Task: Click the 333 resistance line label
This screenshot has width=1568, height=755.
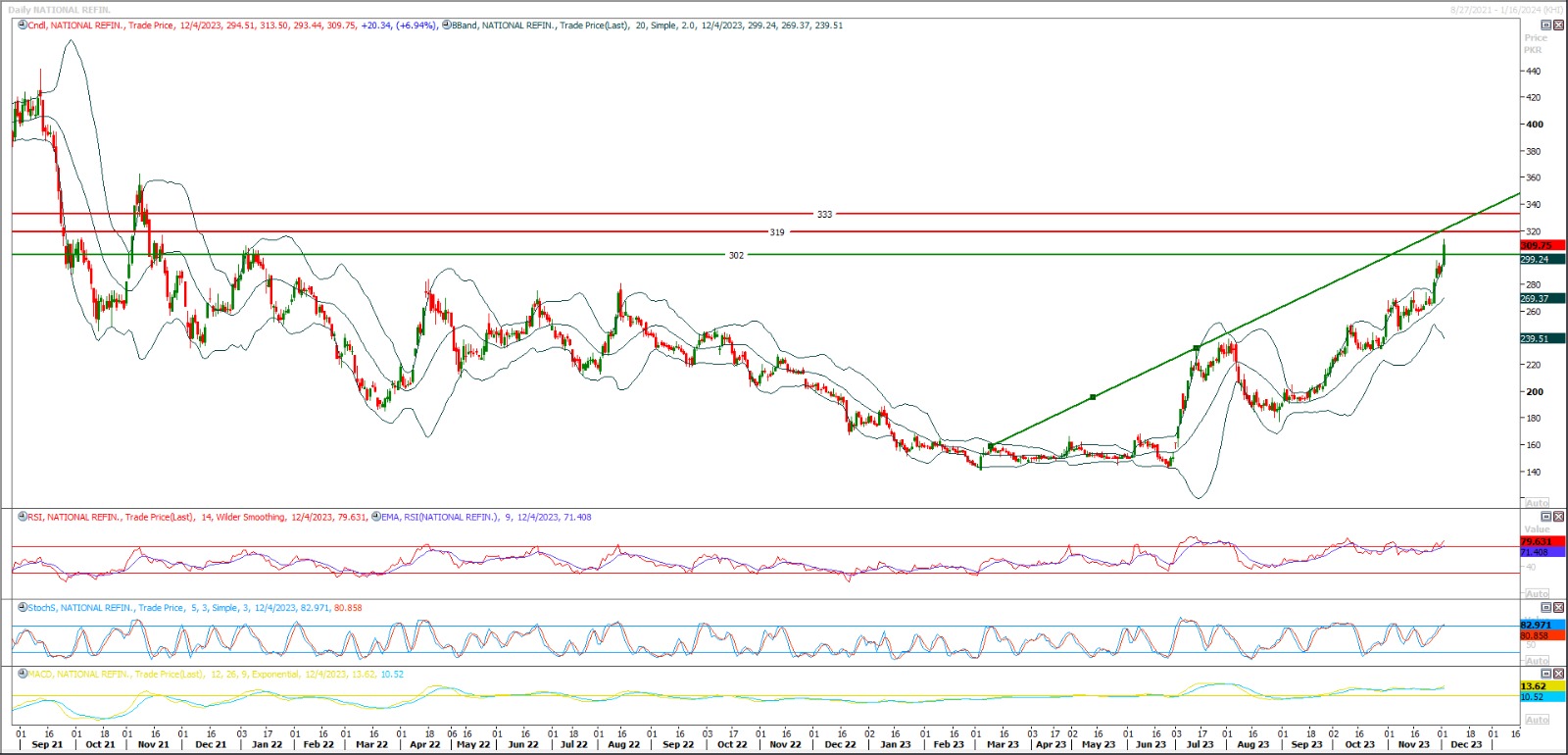Action: click(824, 214)
